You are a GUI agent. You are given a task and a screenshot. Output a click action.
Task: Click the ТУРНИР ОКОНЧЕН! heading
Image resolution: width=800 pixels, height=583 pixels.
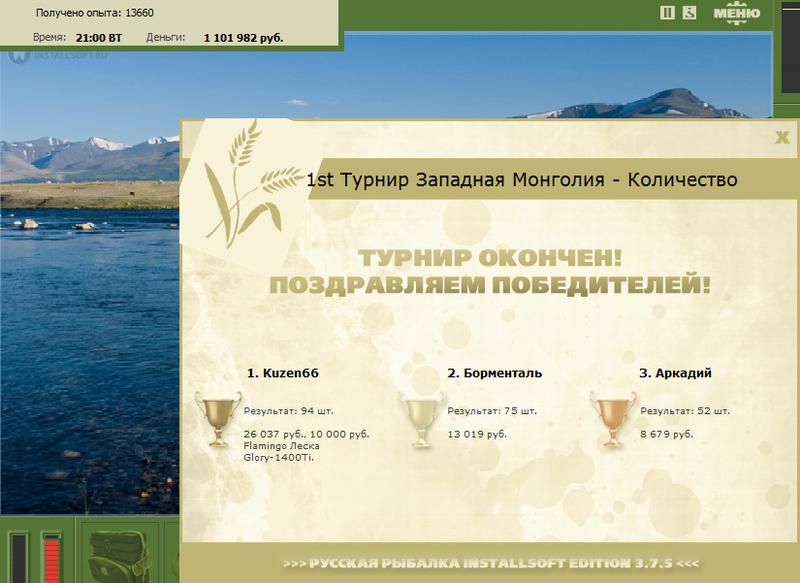tap(490, 258)
